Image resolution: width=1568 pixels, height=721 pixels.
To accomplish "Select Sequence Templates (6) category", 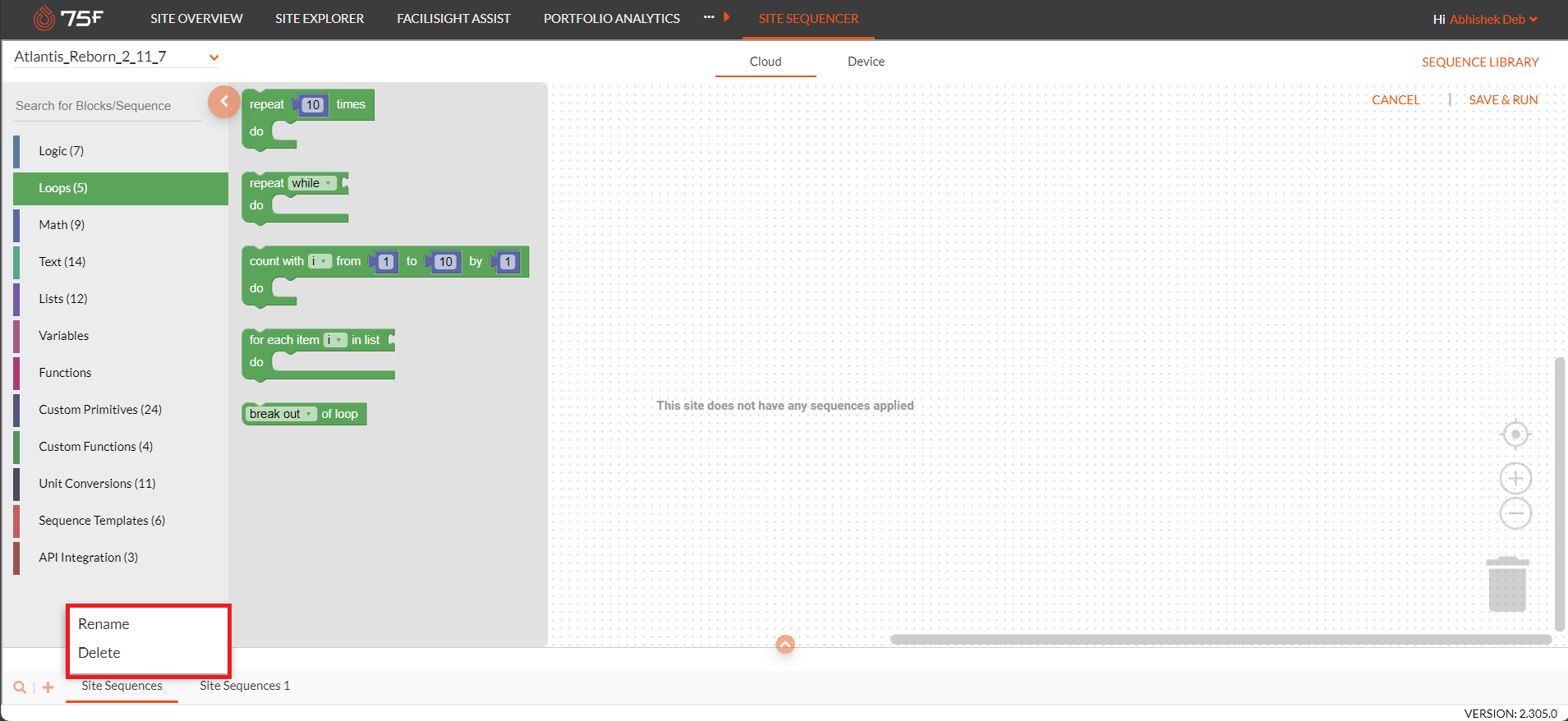I will point(121,521).
